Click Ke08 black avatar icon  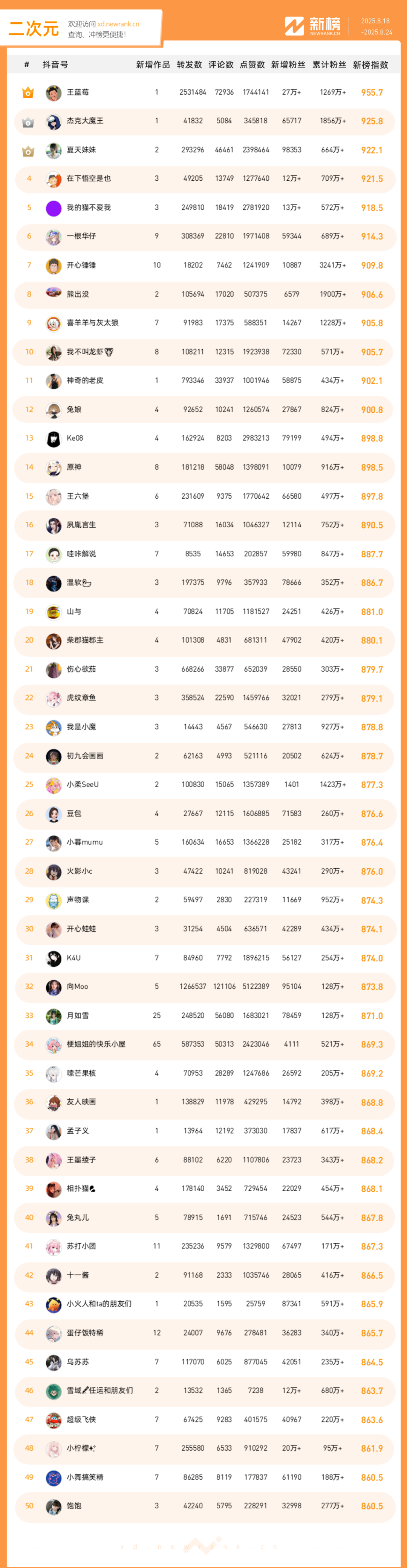[54, 438]
